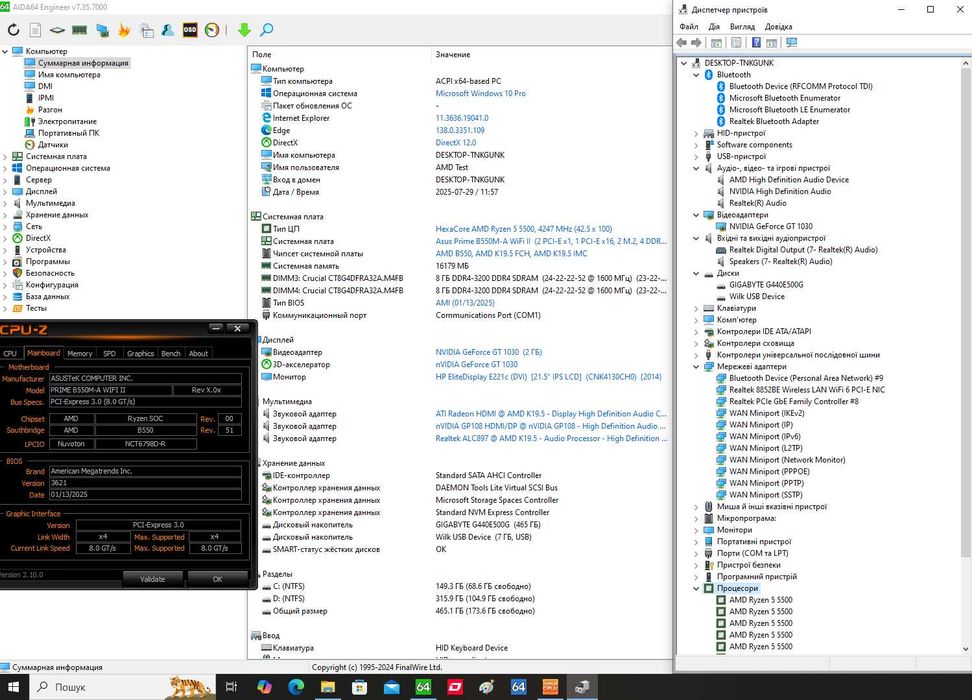Screen dimensions: 972x700
Task: Expand the HID-пристрої node
Action: click(696, 133)
